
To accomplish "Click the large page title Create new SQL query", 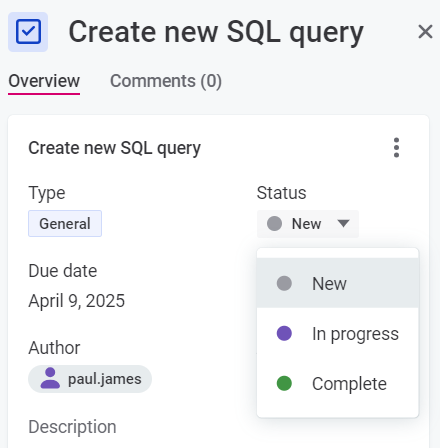I will point(216,33).
